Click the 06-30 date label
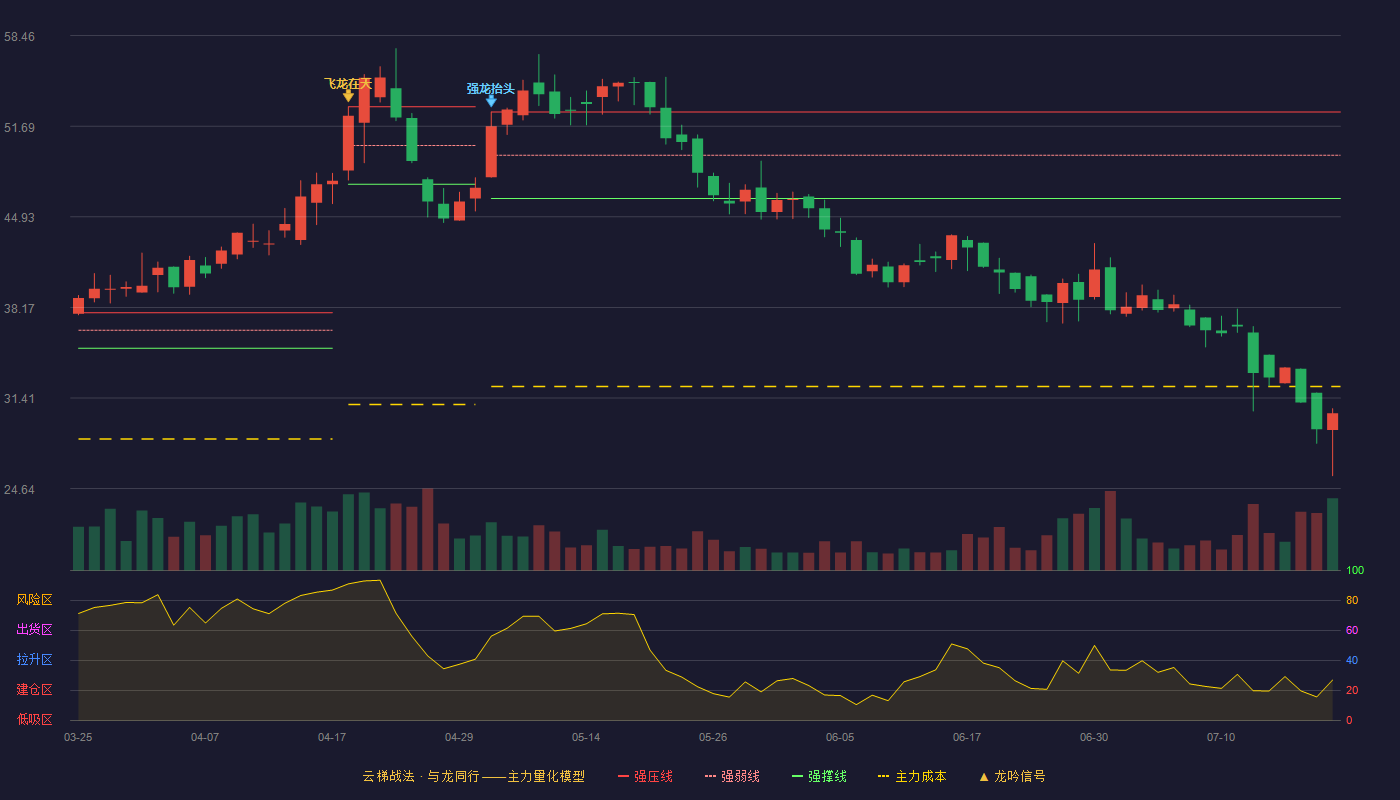This screenshot has width=1400, height=800. point(1094,737)
